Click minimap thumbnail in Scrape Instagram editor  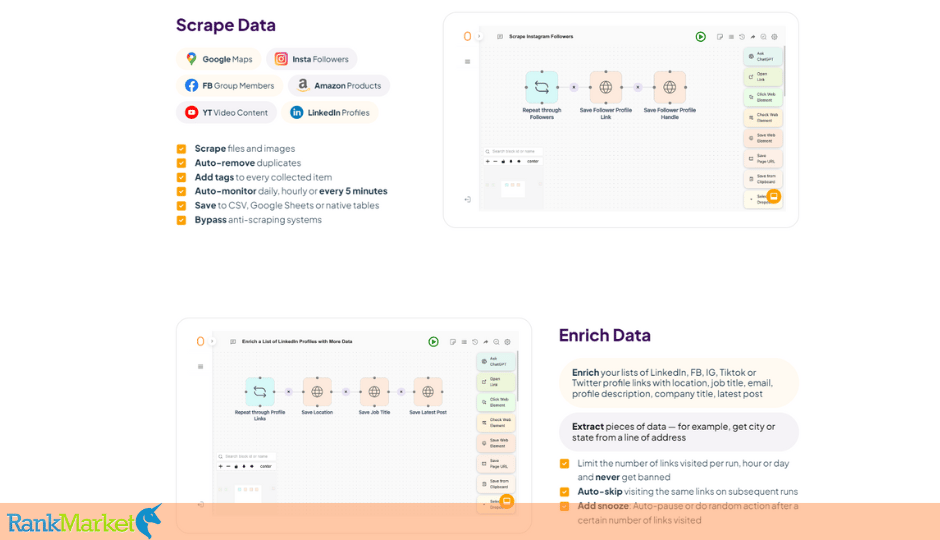coord(513,188)
